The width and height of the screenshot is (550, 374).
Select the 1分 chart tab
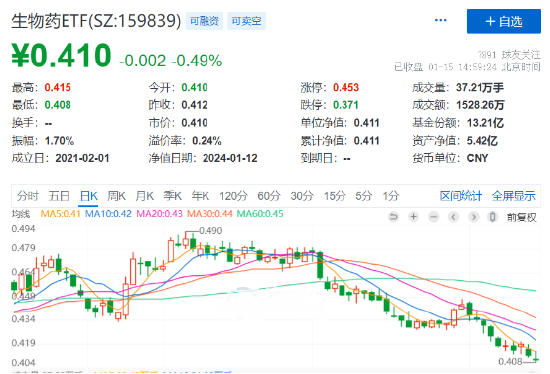[x=391, y=196]
